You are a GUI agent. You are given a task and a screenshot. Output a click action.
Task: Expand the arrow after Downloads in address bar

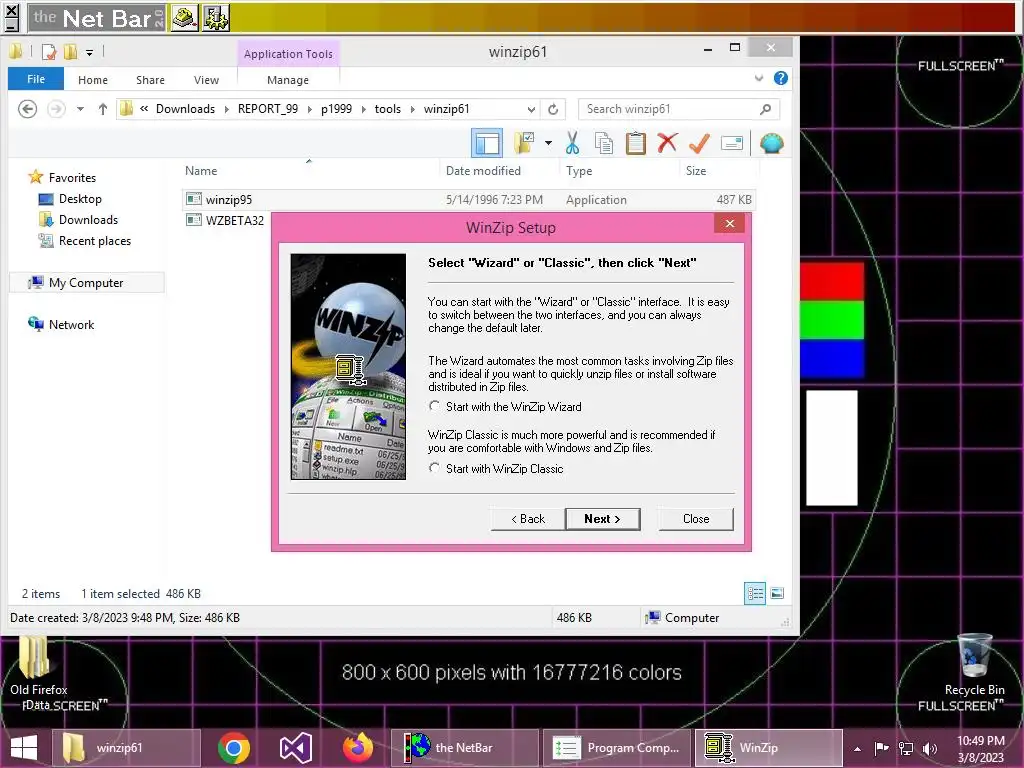click(227, 109)
